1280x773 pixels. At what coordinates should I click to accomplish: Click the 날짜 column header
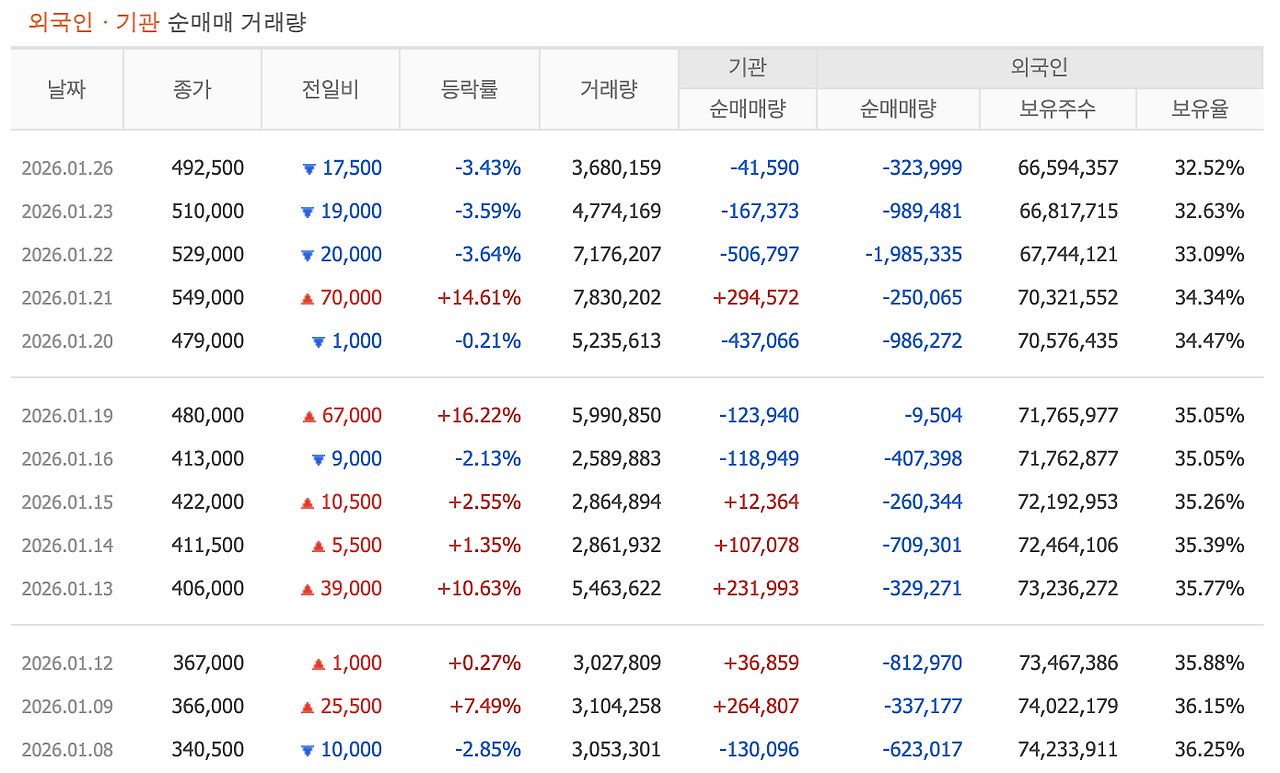click(66, 88)
